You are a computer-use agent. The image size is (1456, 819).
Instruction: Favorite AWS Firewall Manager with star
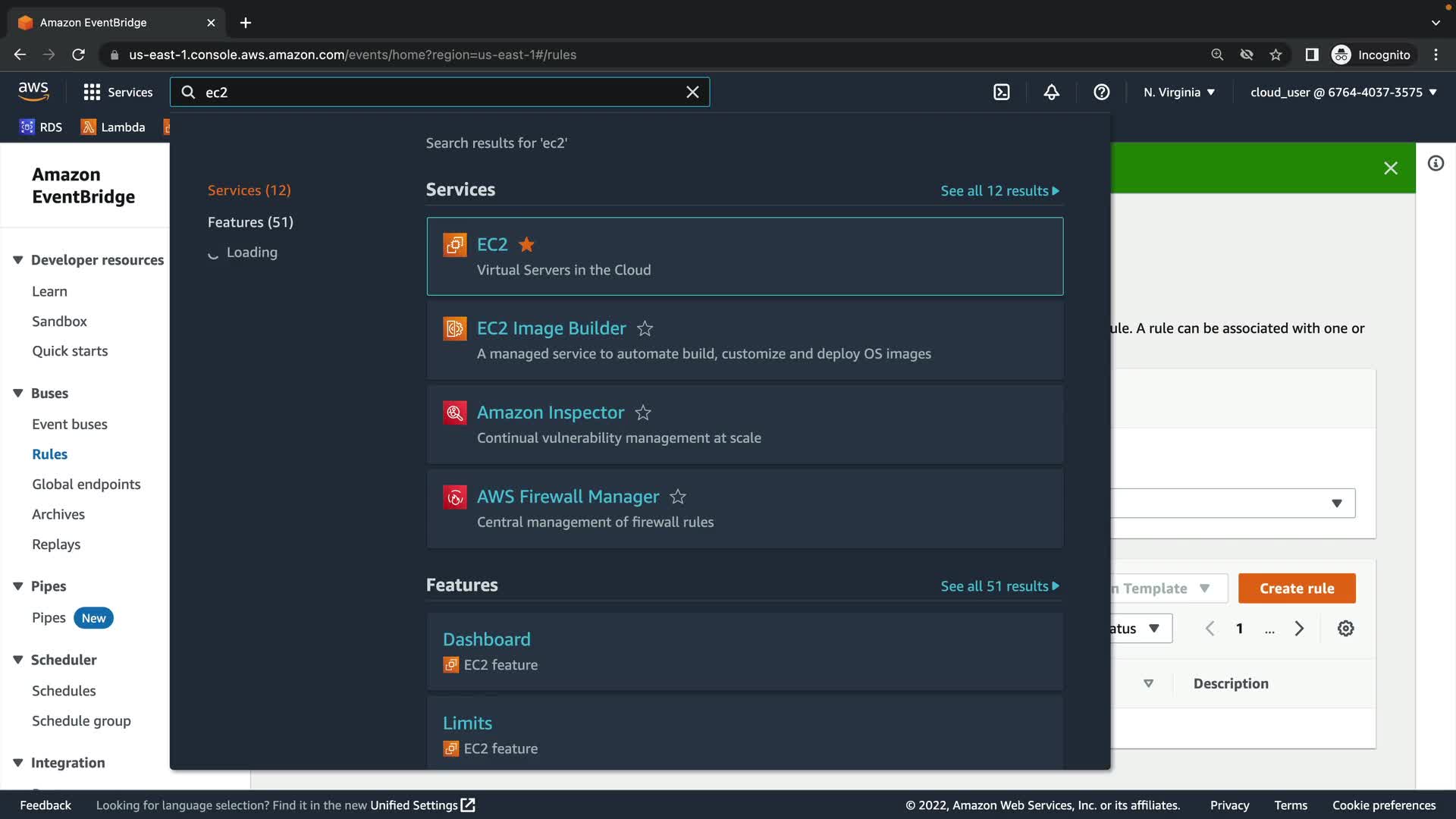[x=678, y=497]
